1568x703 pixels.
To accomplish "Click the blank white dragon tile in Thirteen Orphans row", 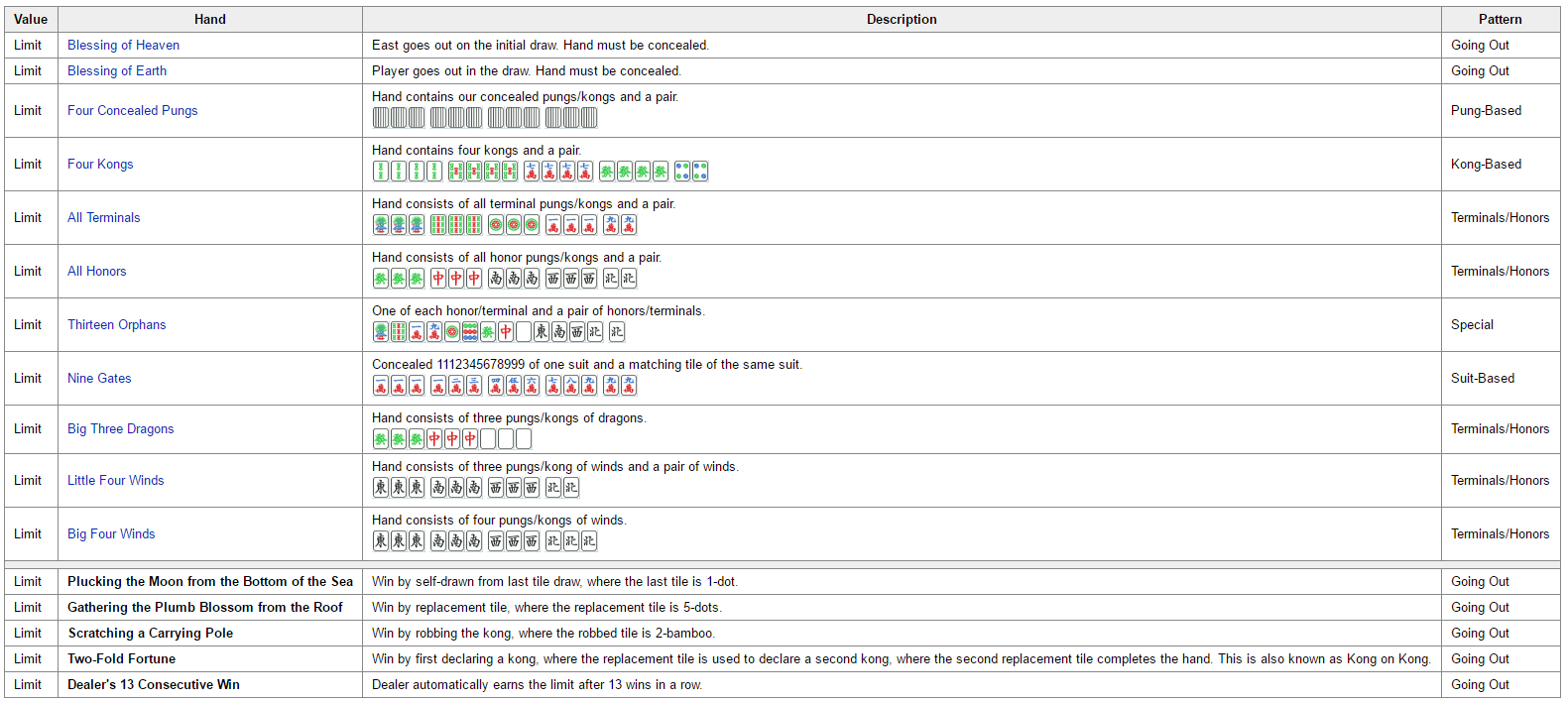I will pos(524,332).
